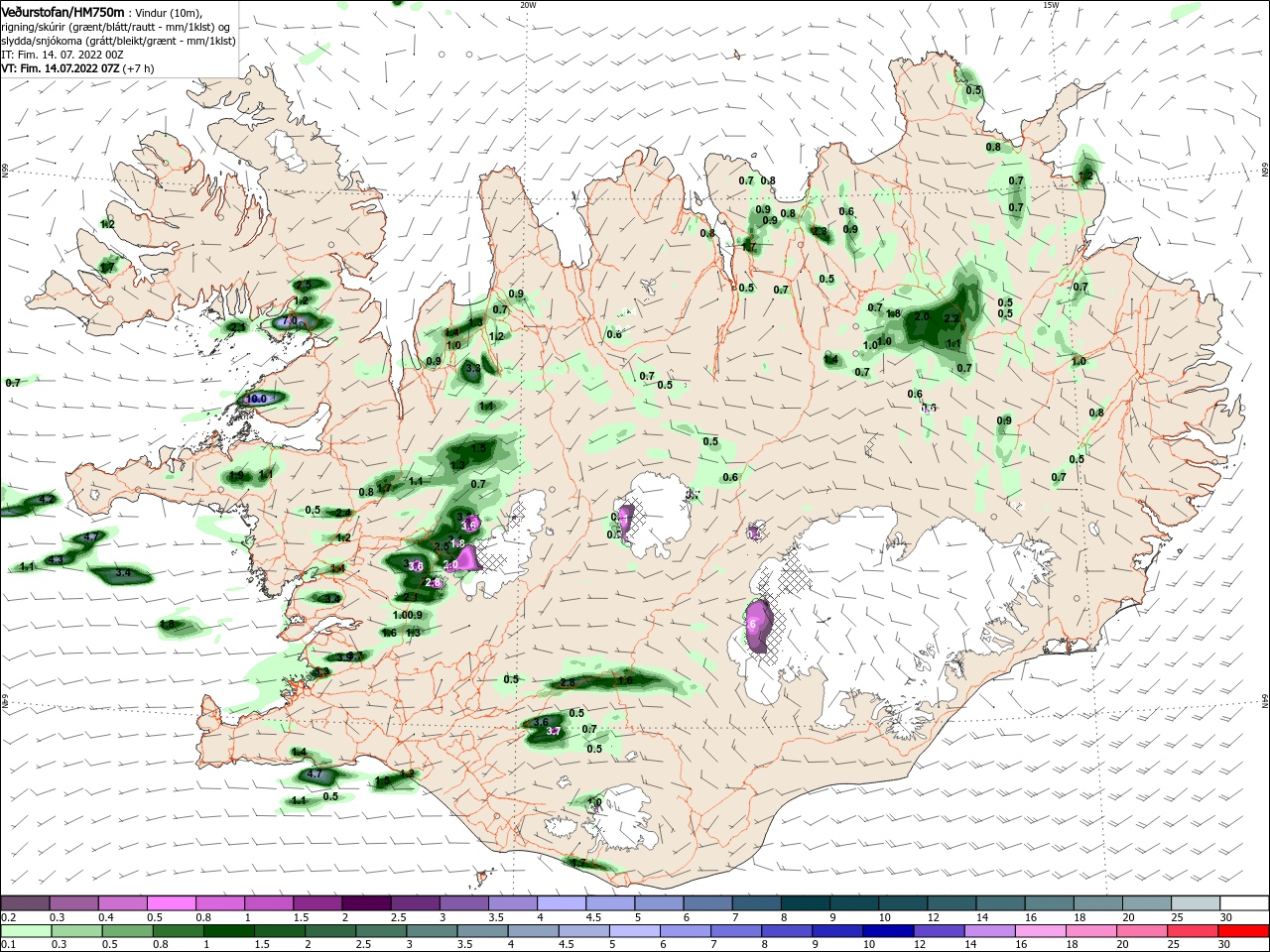Select the pale grey 20–25 snowfall legend swatch
This screenshot has height=952, width=1270.
(x=1147, y=902)
